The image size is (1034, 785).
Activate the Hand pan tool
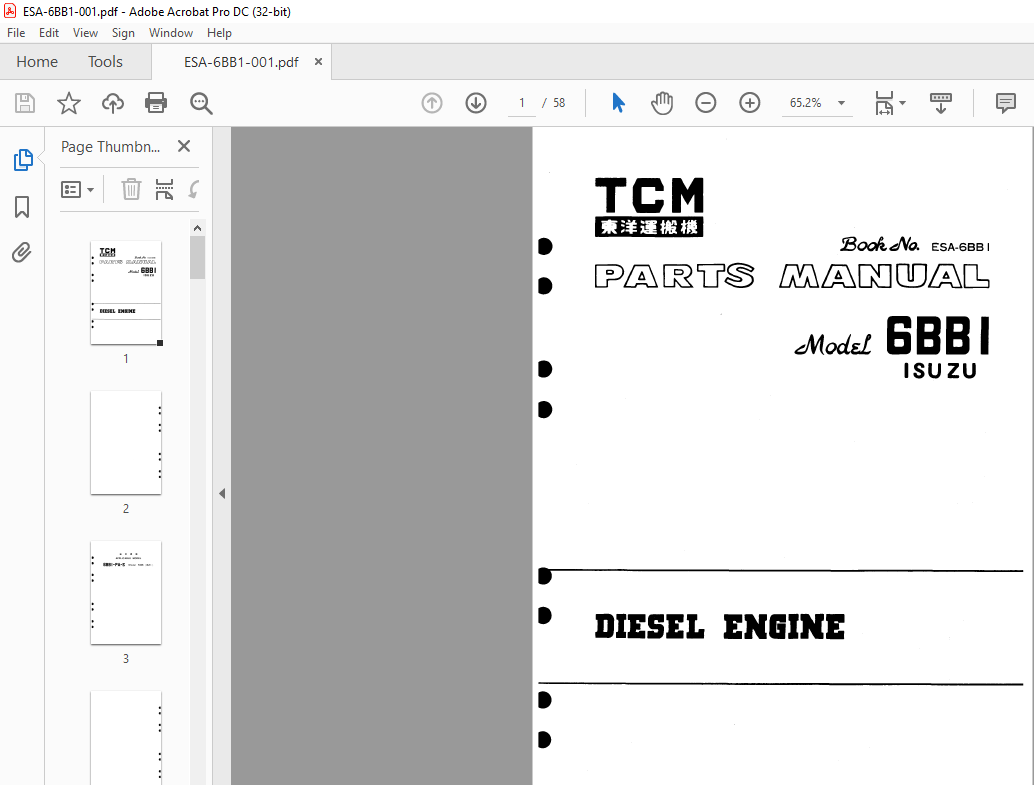coord(661,103)
